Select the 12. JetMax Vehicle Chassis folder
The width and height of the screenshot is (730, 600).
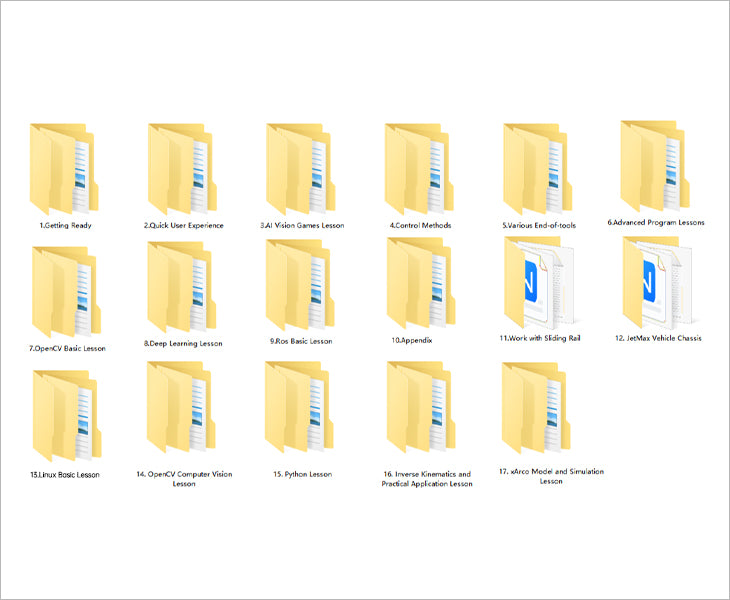(656, 283)
